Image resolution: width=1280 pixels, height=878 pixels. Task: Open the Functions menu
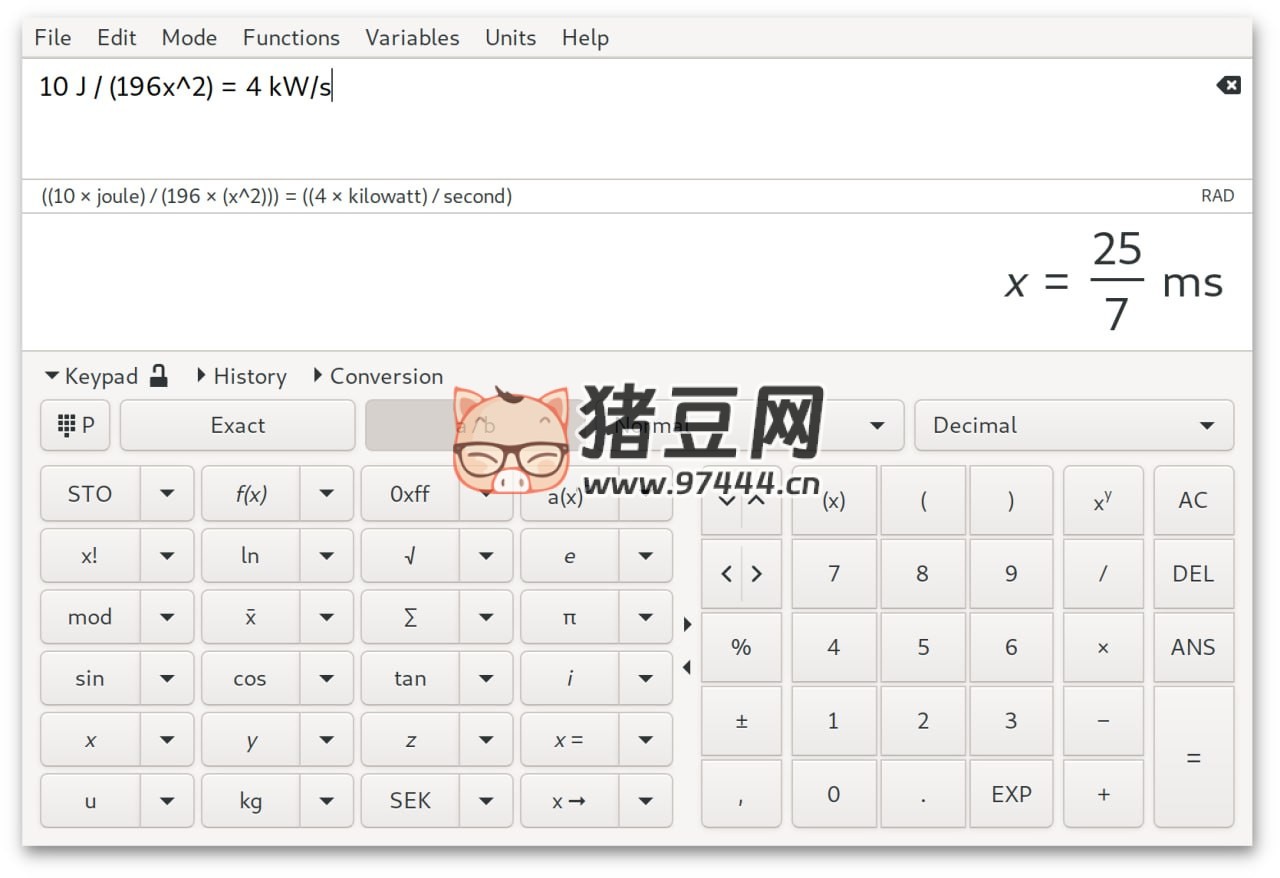click(x=291, y=38)
